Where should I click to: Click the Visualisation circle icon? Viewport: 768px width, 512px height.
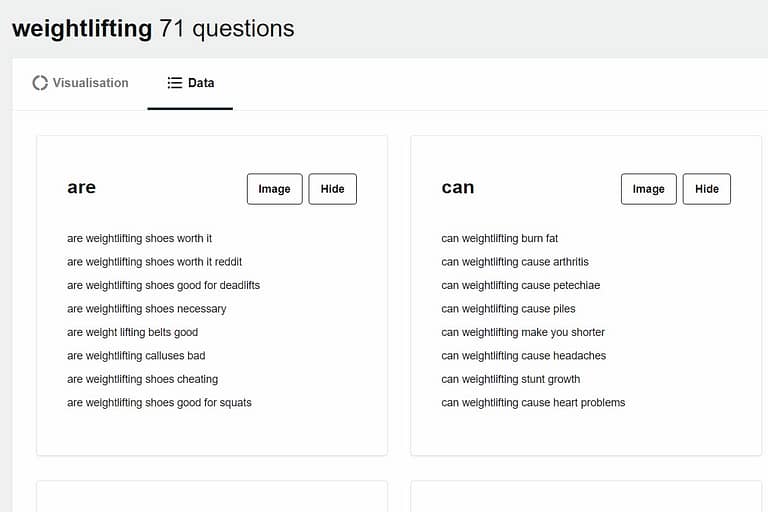click(40, 83)
